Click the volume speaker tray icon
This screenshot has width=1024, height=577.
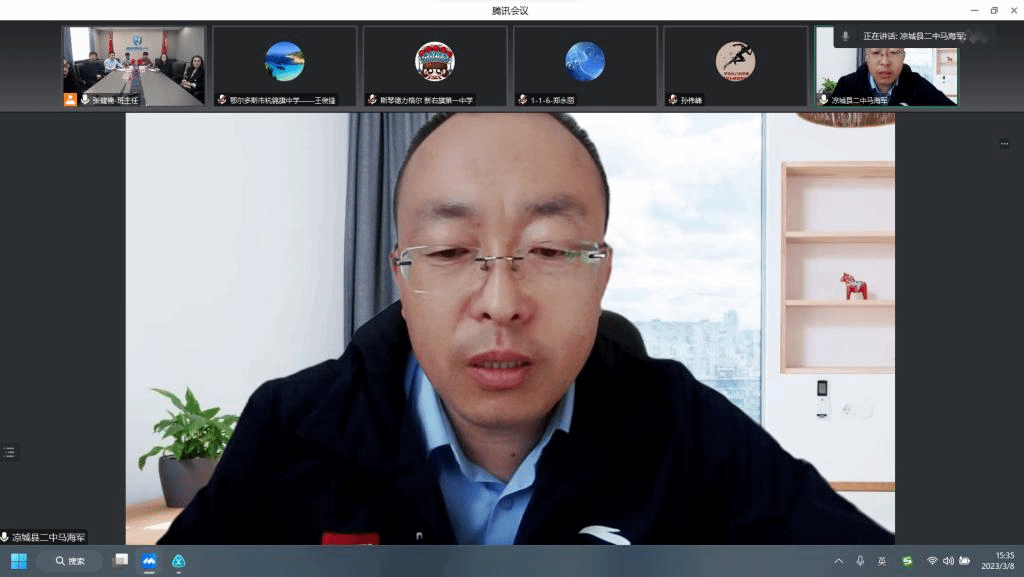click(948, 561)
